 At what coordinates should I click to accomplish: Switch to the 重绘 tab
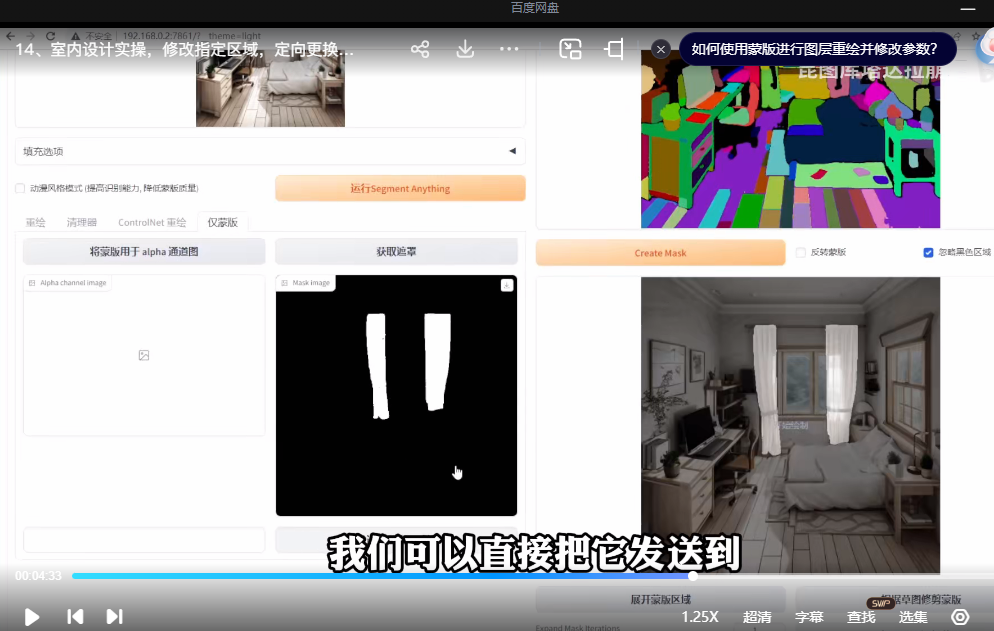pos(36,222)
